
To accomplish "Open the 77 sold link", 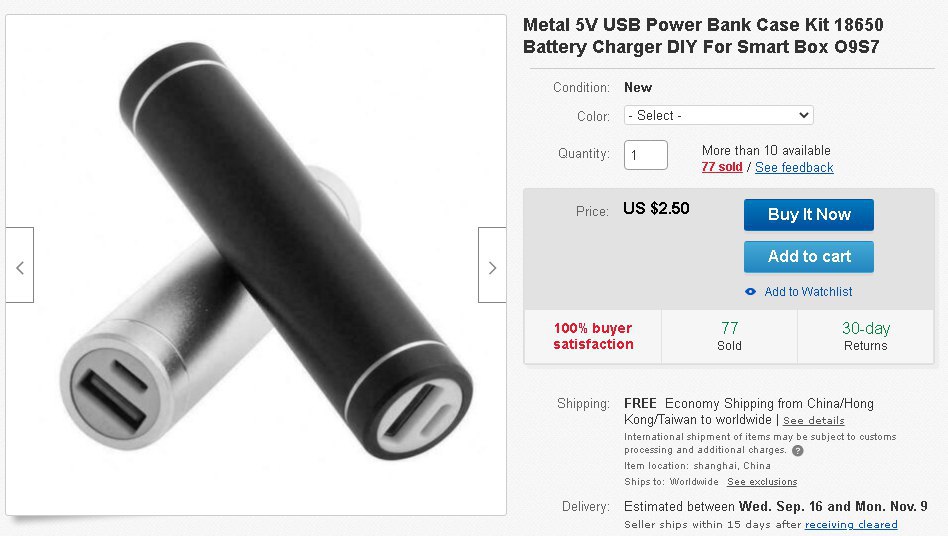I will point(722,167).
